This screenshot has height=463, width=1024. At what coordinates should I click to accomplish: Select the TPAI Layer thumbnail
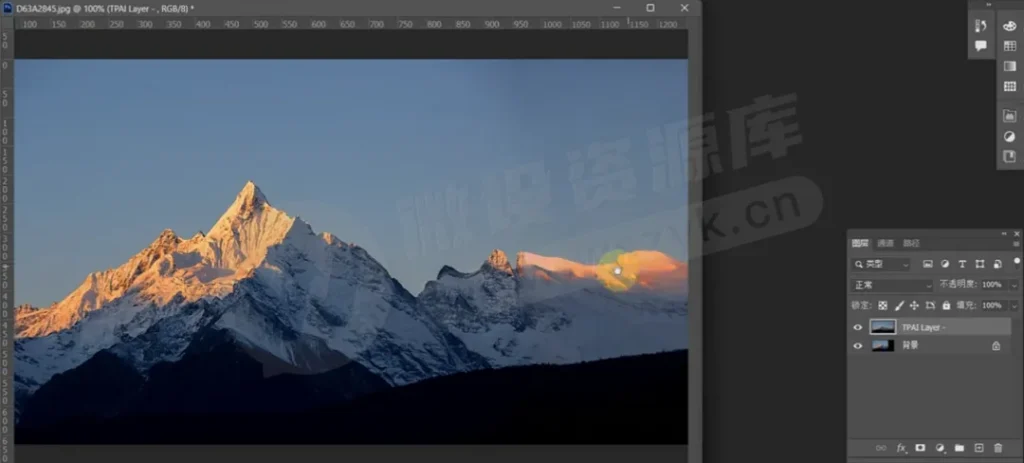[x=883, y=327]
